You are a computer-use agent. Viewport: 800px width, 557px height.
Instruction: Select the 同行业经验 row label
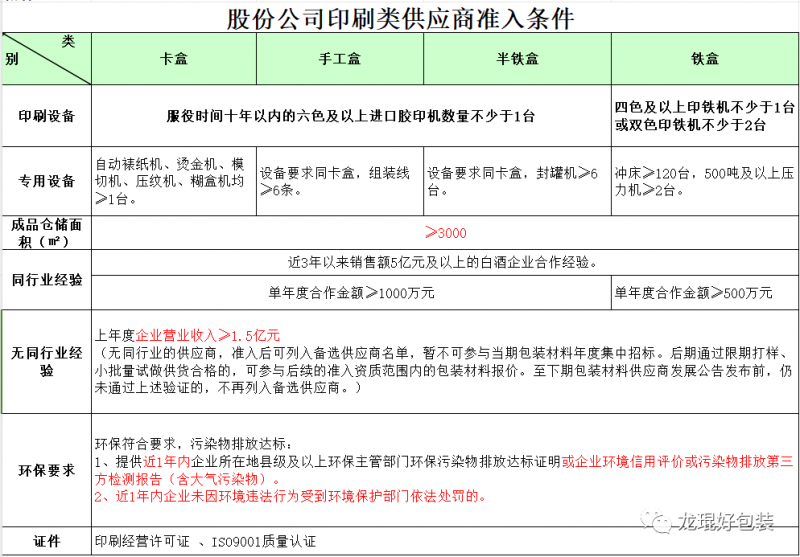click(46, 279)
